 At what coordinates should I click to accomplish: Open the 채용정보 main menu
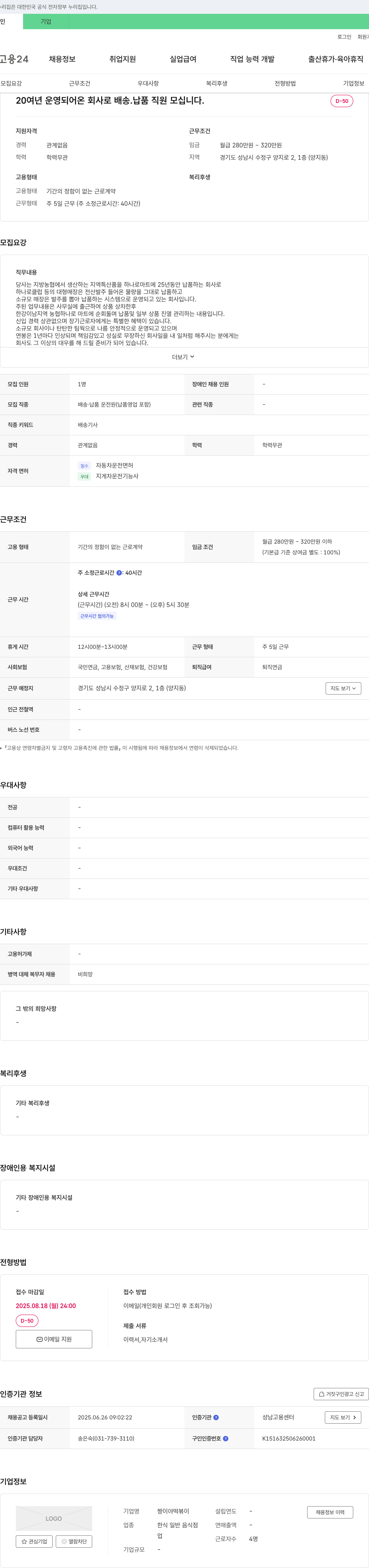coord(62,59)
